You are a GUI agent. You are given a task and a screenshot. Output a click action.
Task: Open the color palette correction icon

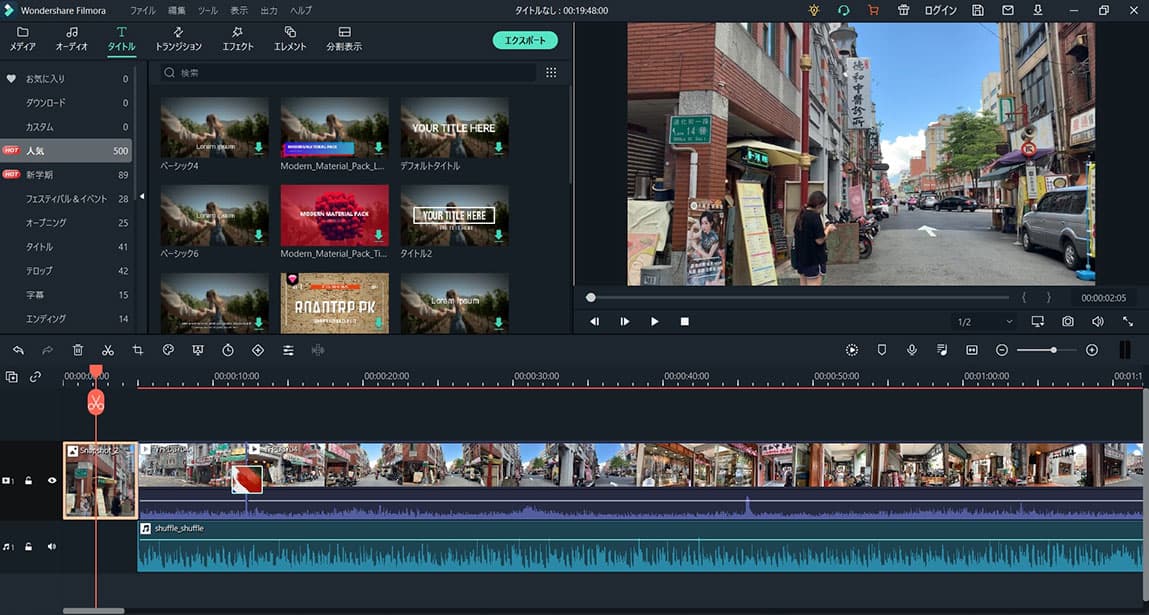click(x=168, y=350)
